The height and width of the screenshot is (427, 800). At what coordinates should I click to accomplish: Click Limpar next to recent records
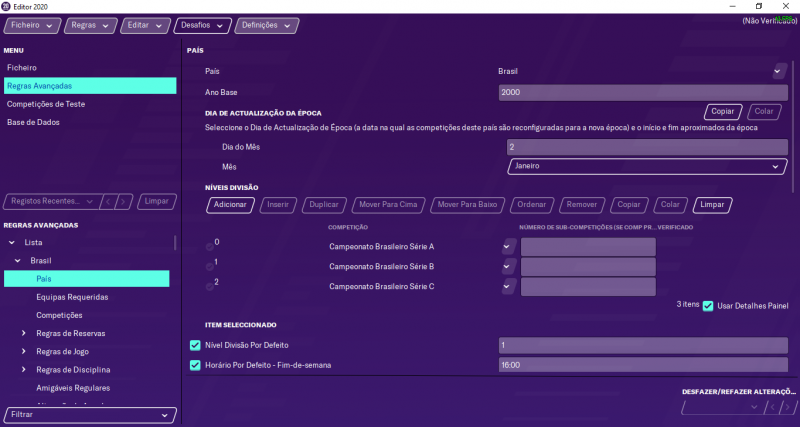[157, 202]
